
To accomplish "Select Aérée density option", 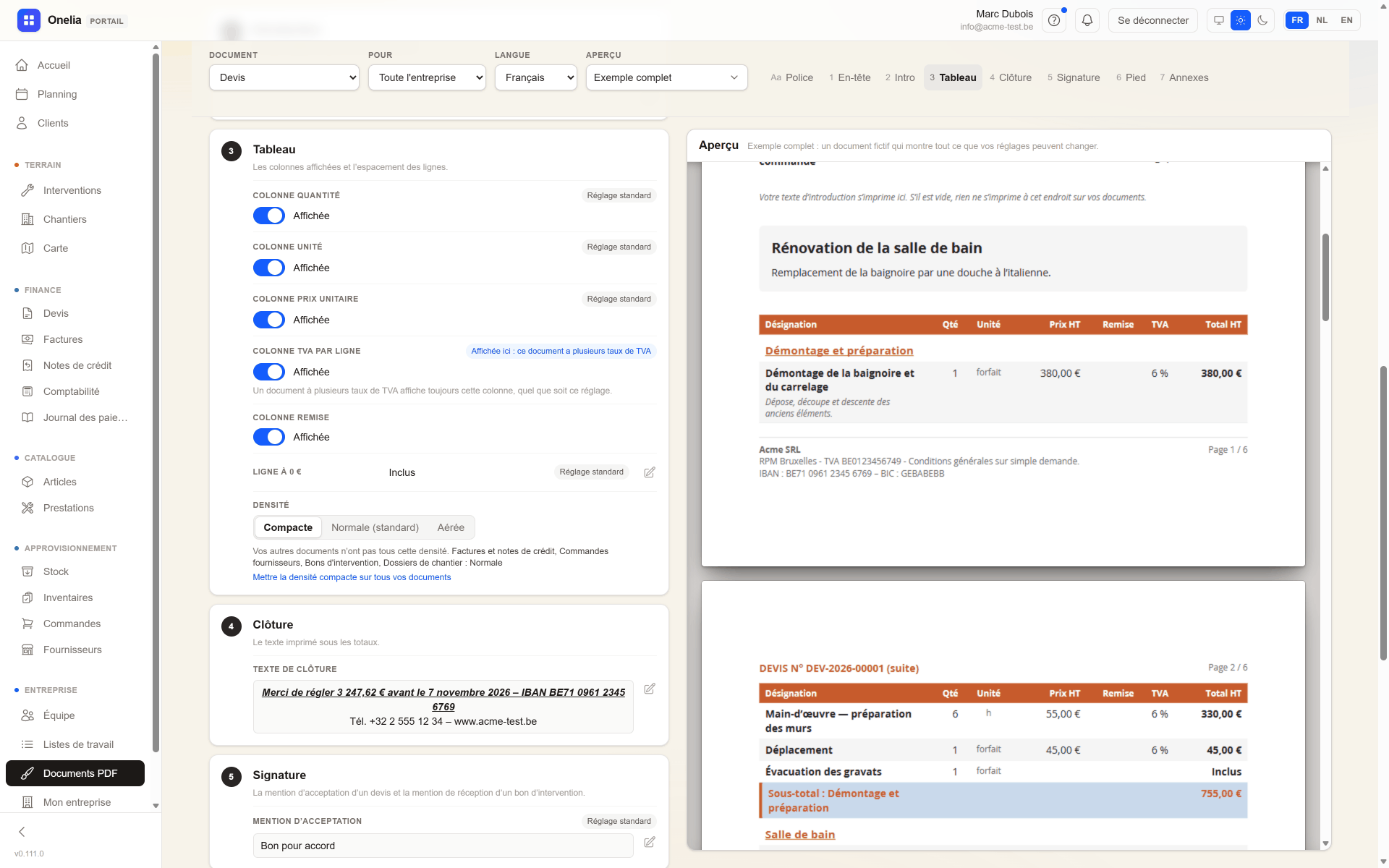I will pyautogui.click(x=451, y=527).
